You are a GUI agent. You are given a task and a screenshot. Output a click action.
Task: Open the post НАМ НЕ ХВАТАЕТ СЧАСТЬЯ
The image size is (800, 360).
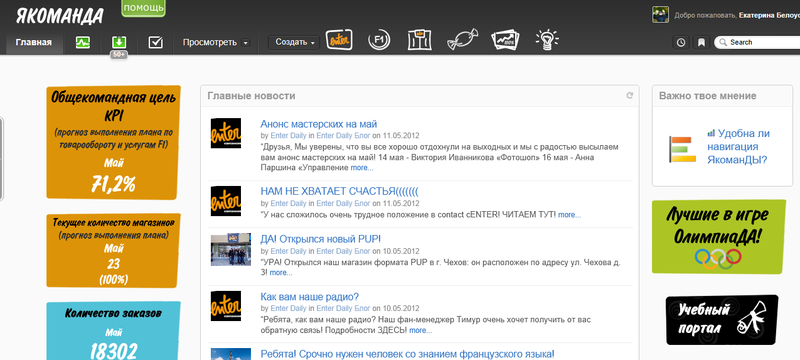click(339, 192)
